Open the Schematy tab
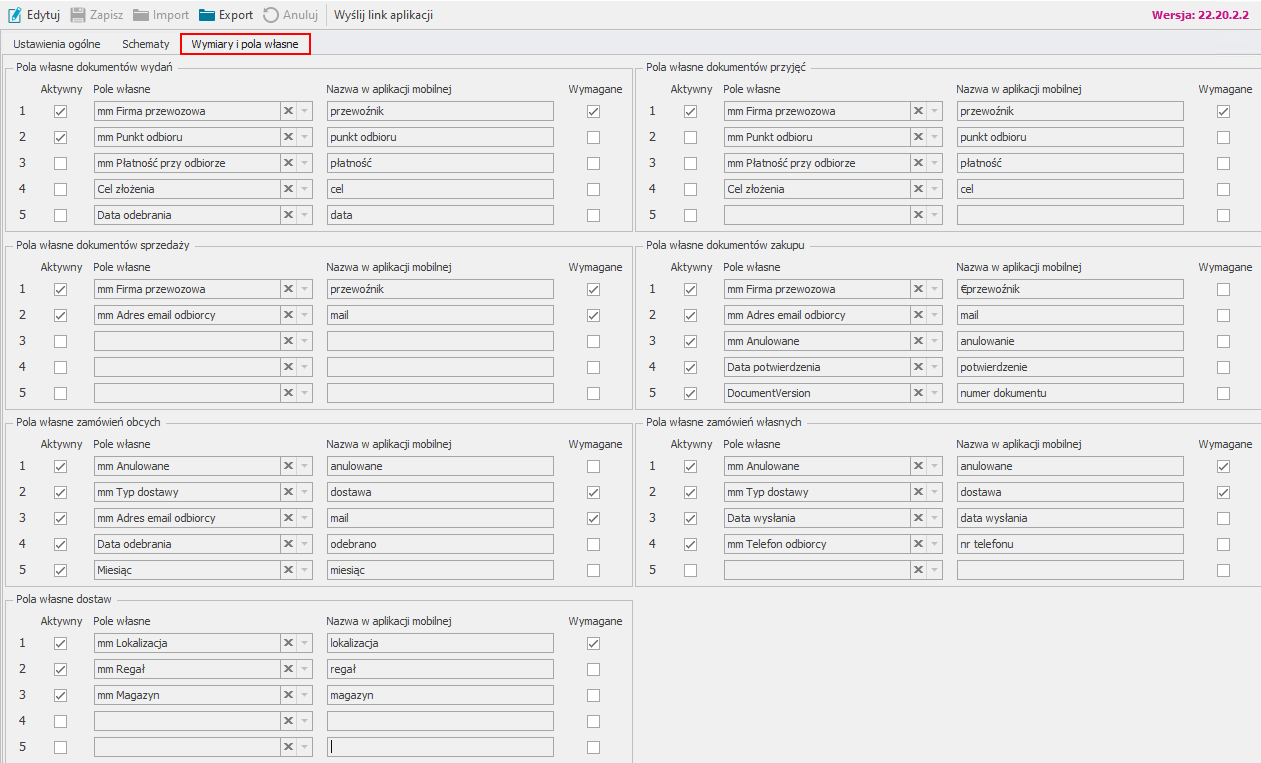 pyautogui.click(x=146, y=44)
